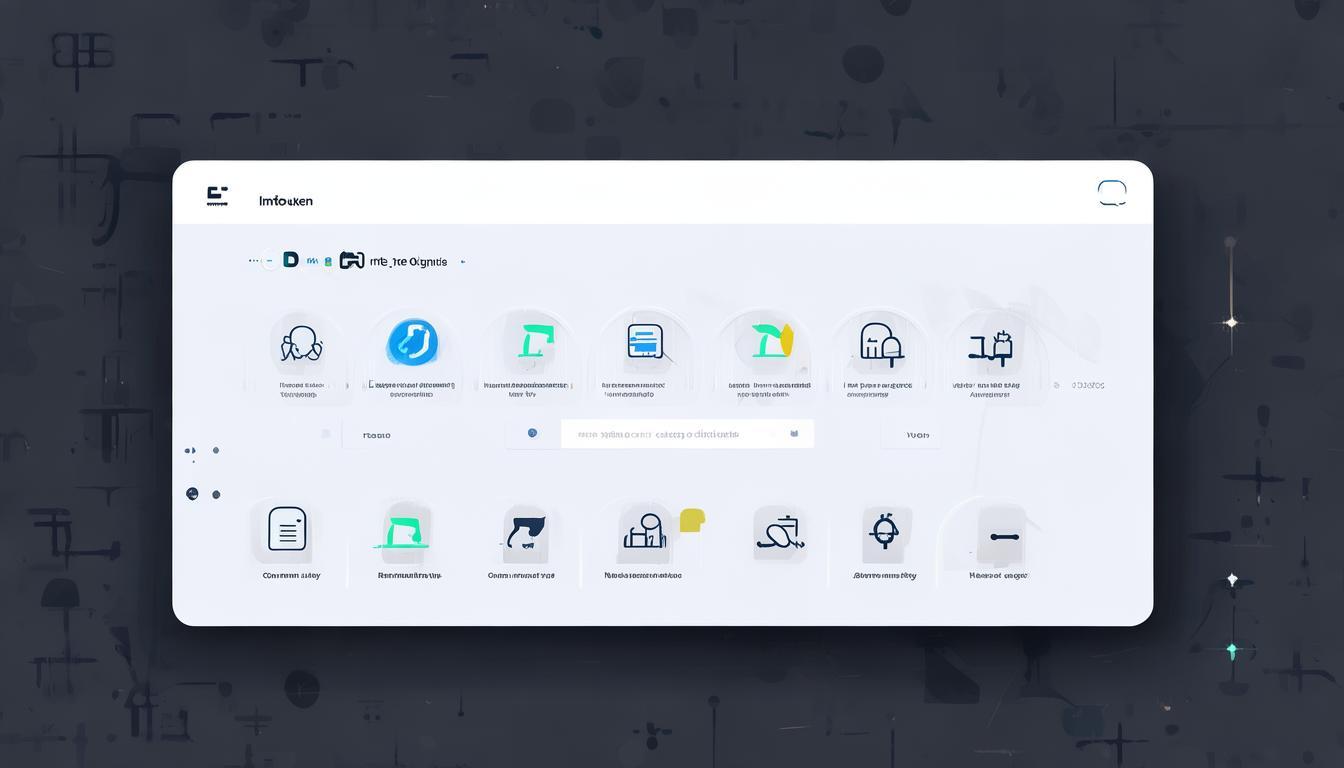Click the blue dot beside the search field
The image size is (1344, 768).
[532, 433]
